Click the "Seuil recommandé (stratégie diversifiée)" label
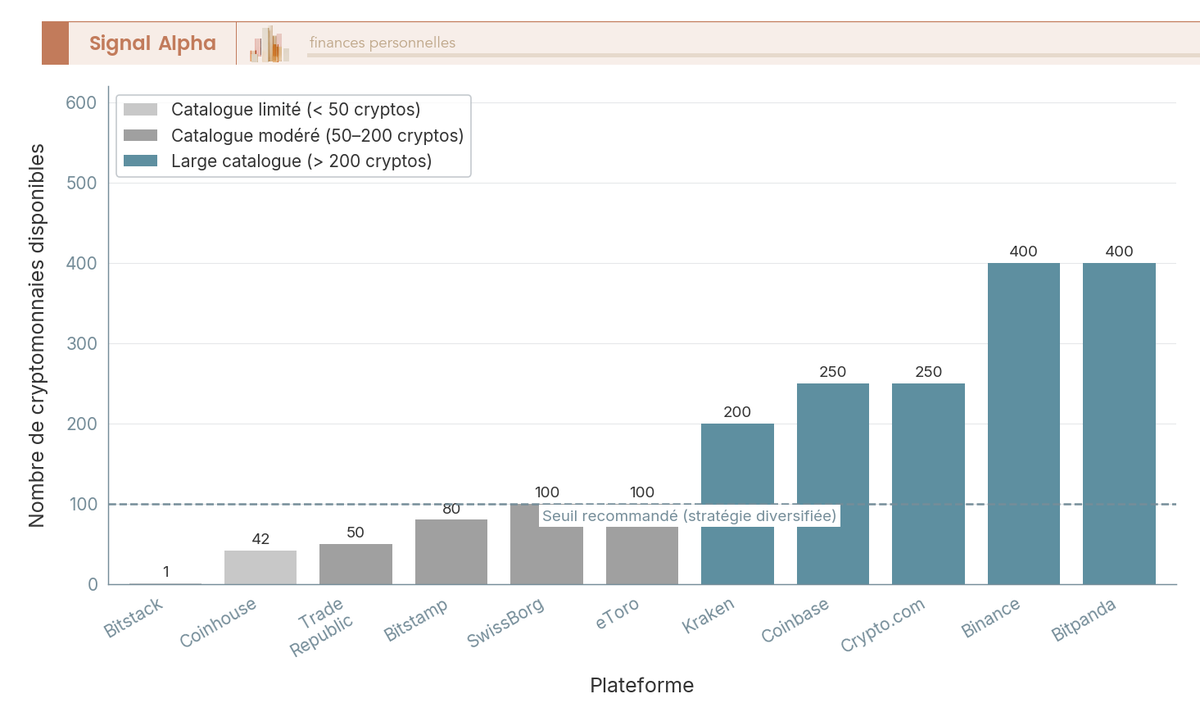This screenshot has width=1200, height=721. (688, 516)
